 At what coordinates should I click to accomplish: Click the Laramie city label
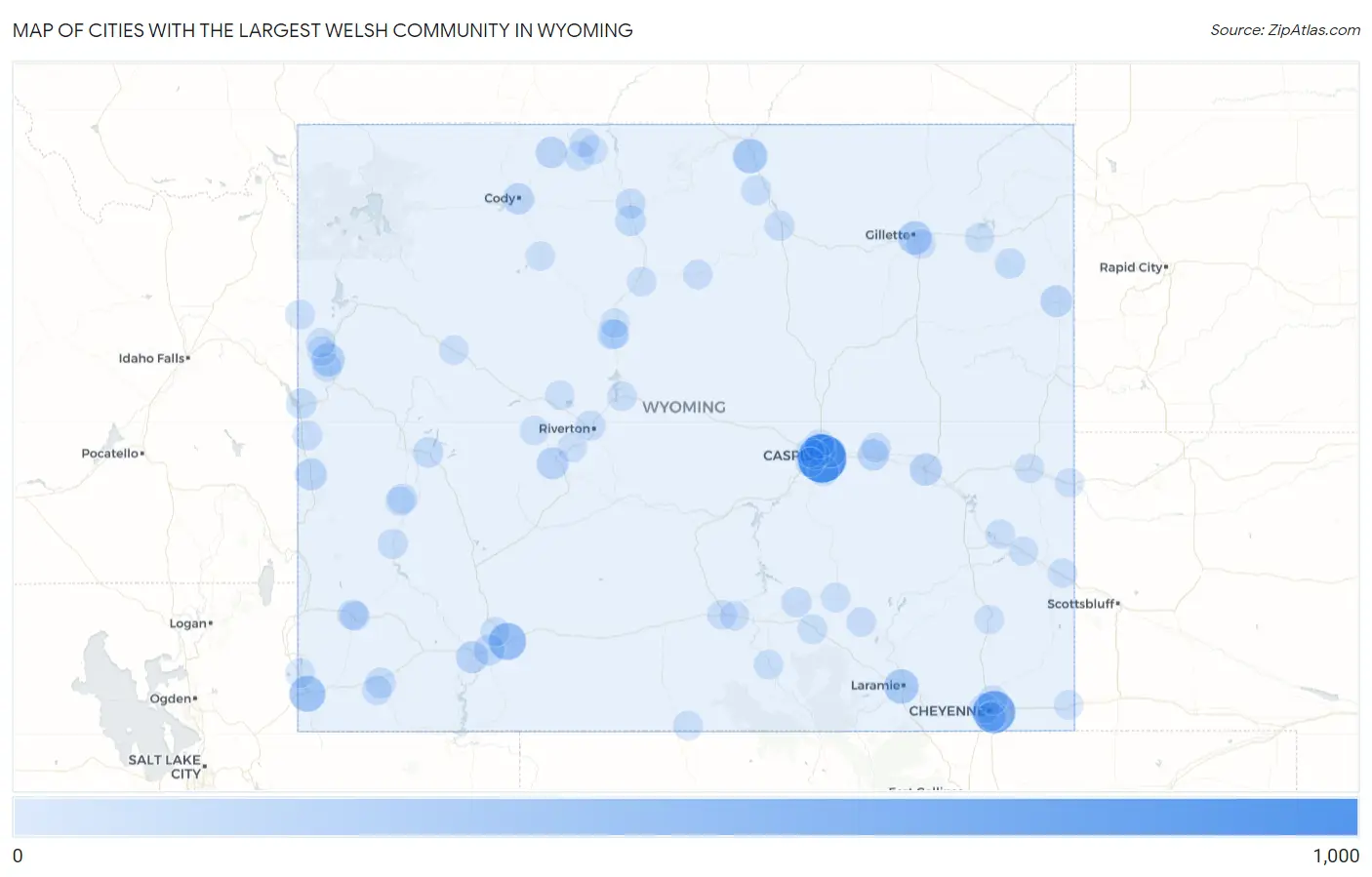[876, 685]
